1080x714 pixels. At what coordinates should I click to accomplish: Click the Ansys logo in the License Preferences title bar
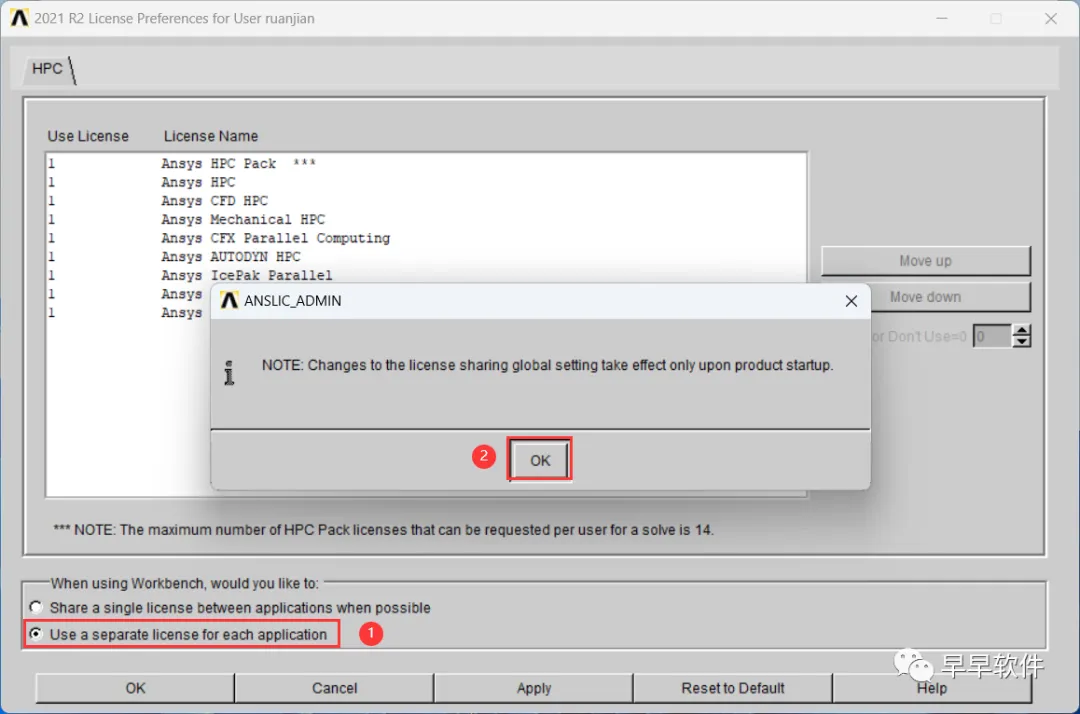19,17
